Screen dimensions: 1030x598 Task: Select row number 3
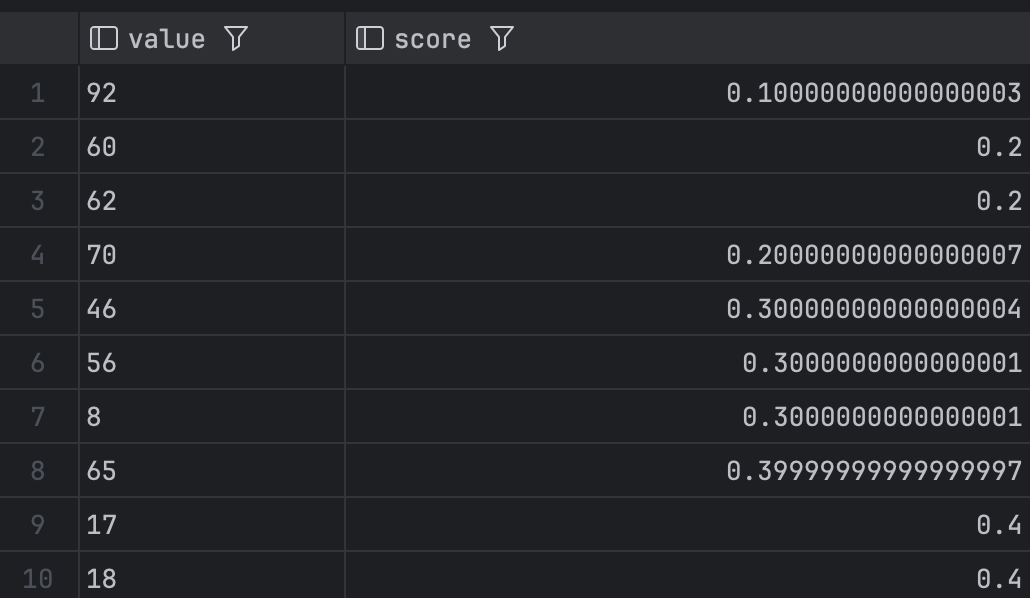click(x=38, y=200)
